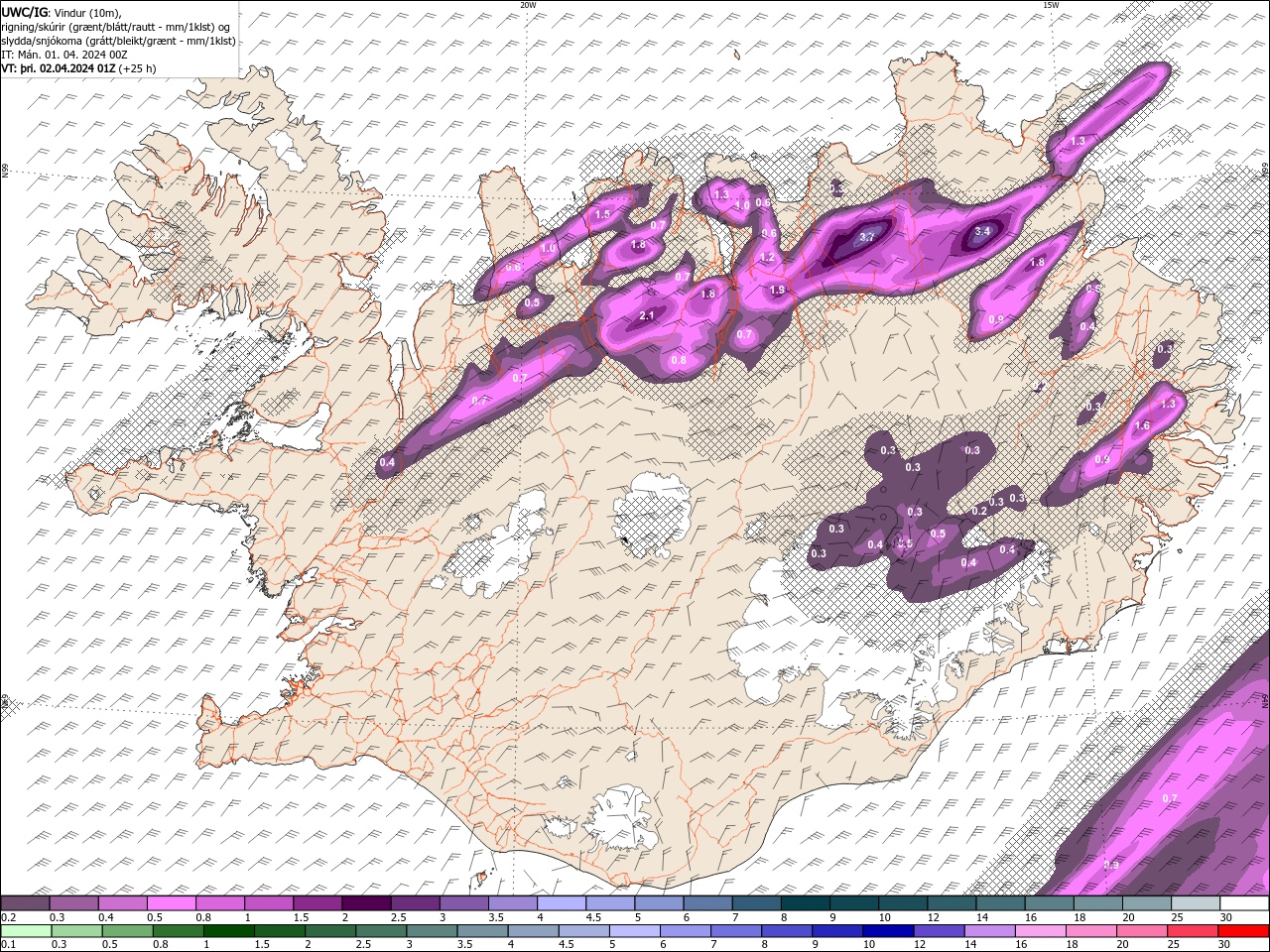
Task: Click the bright red 30 swatch in bottom legend row
Action: [x=1244, y=931]
